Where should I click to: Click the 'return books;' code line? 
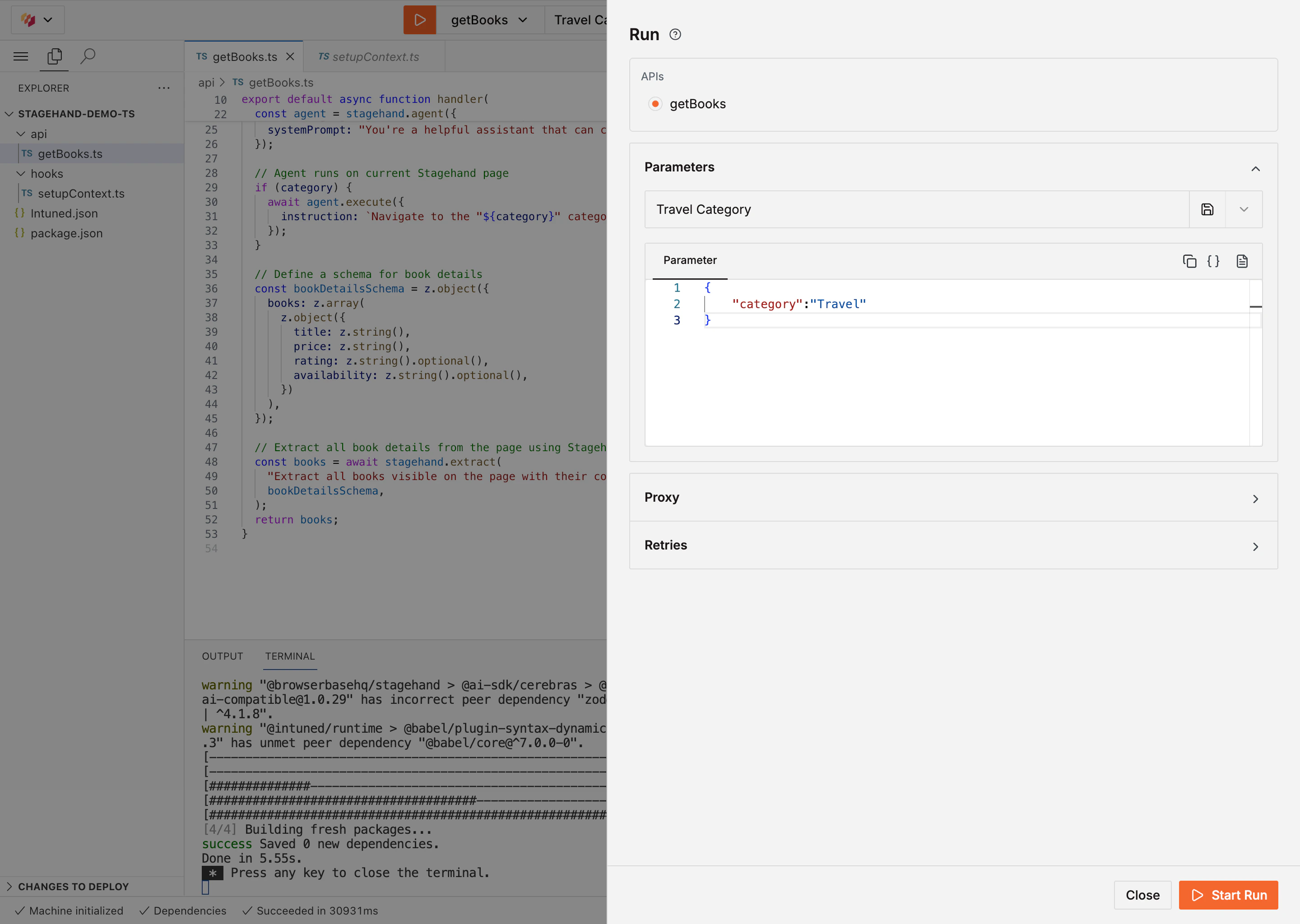click(x=296, y=520)
